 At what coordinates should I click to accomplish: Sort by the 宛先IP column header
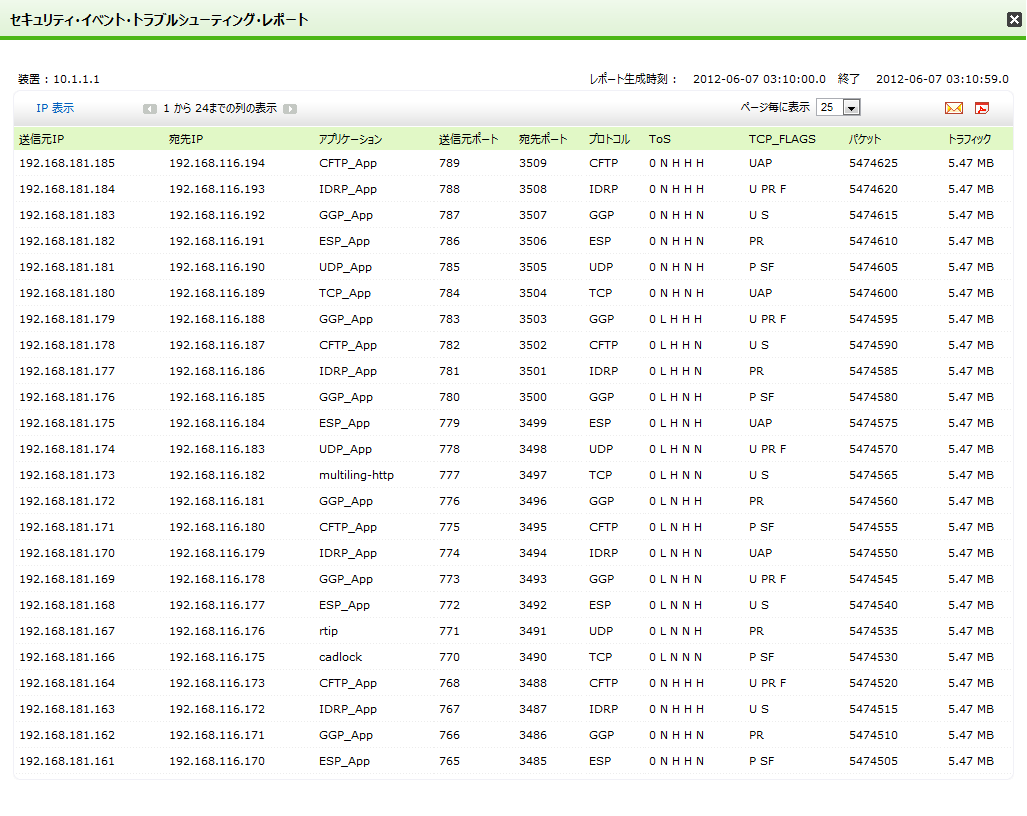click(x=186, y=139)
